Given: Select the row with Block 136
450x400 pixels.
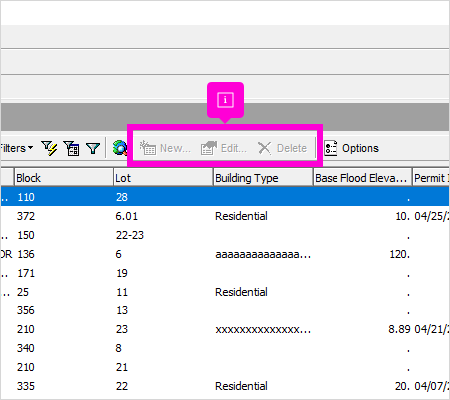Looking at the screenshot, I should [225, 254].
